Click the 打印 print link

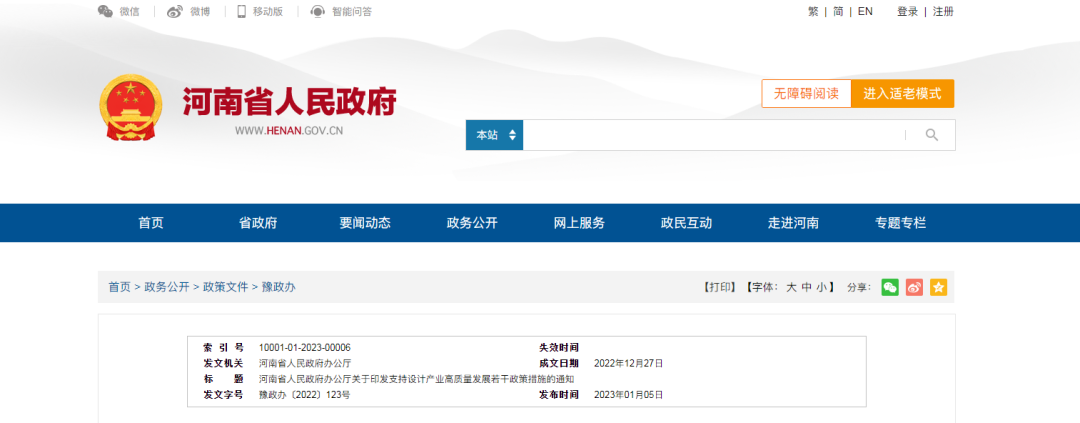coord(720,287)
